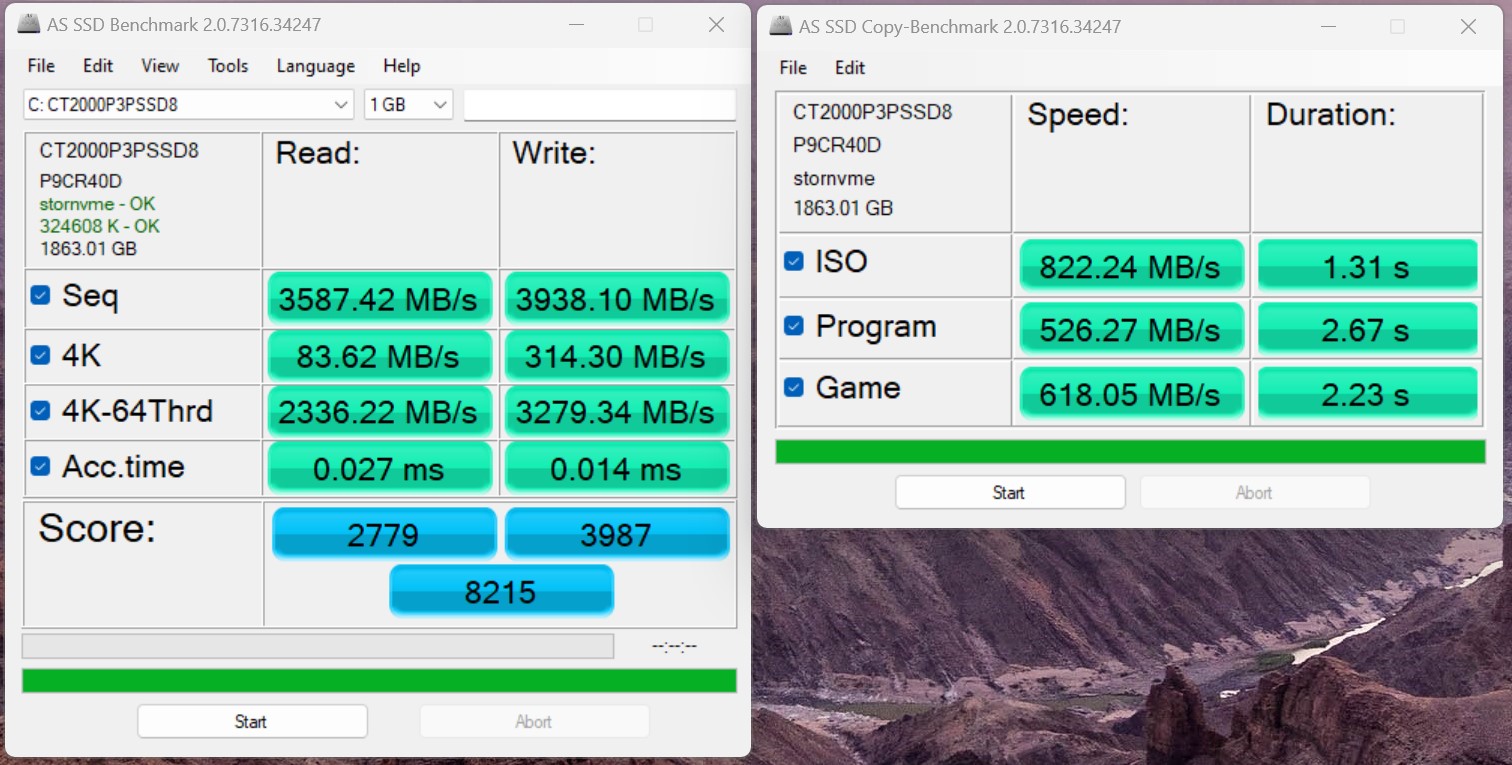Toggle the 4K-64Thrd test checkbox
1512x765 pixels.
click(x=40, y=410)
